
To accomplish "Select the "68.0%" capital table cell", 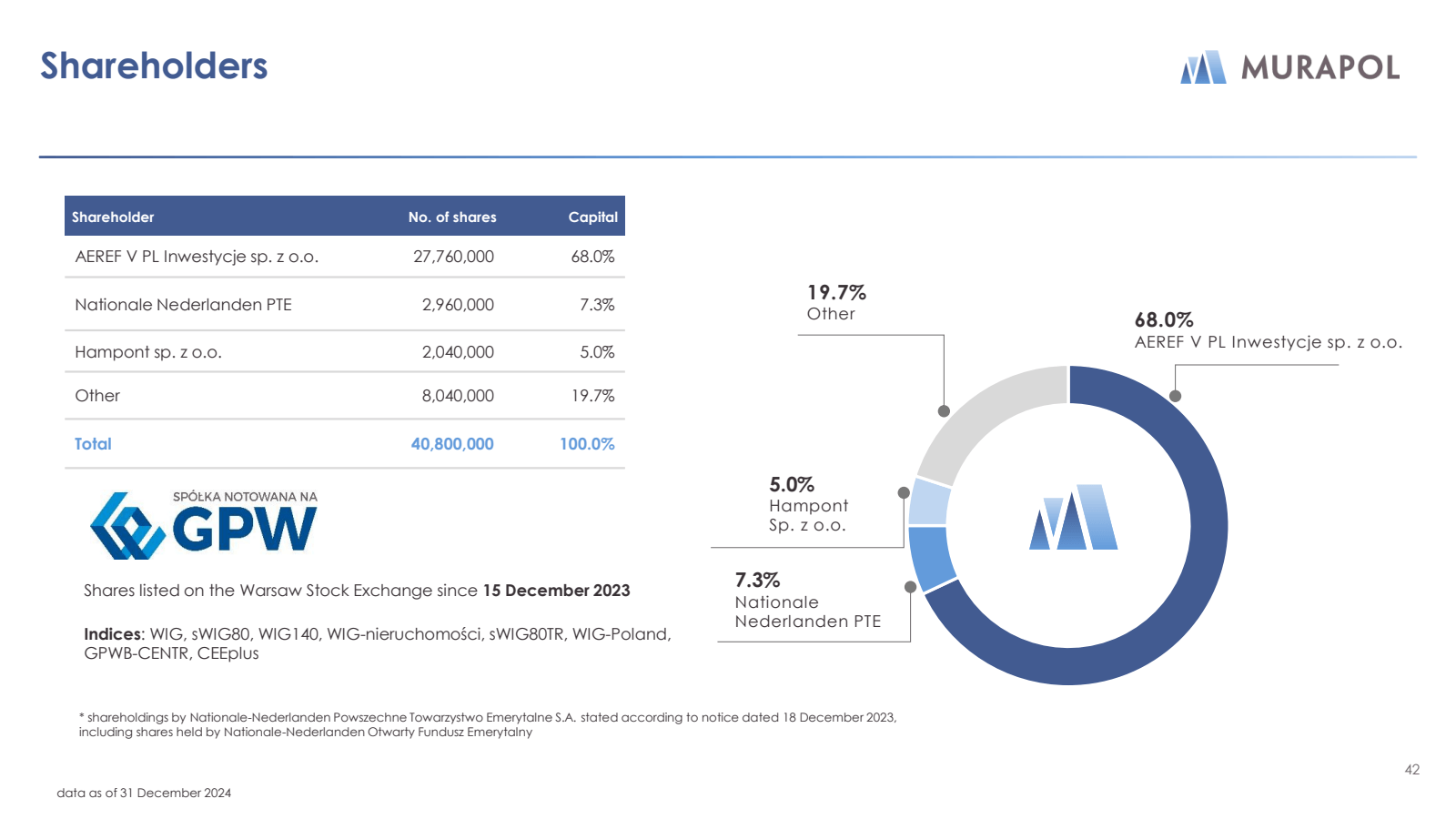I will click(x=592, y=257).
